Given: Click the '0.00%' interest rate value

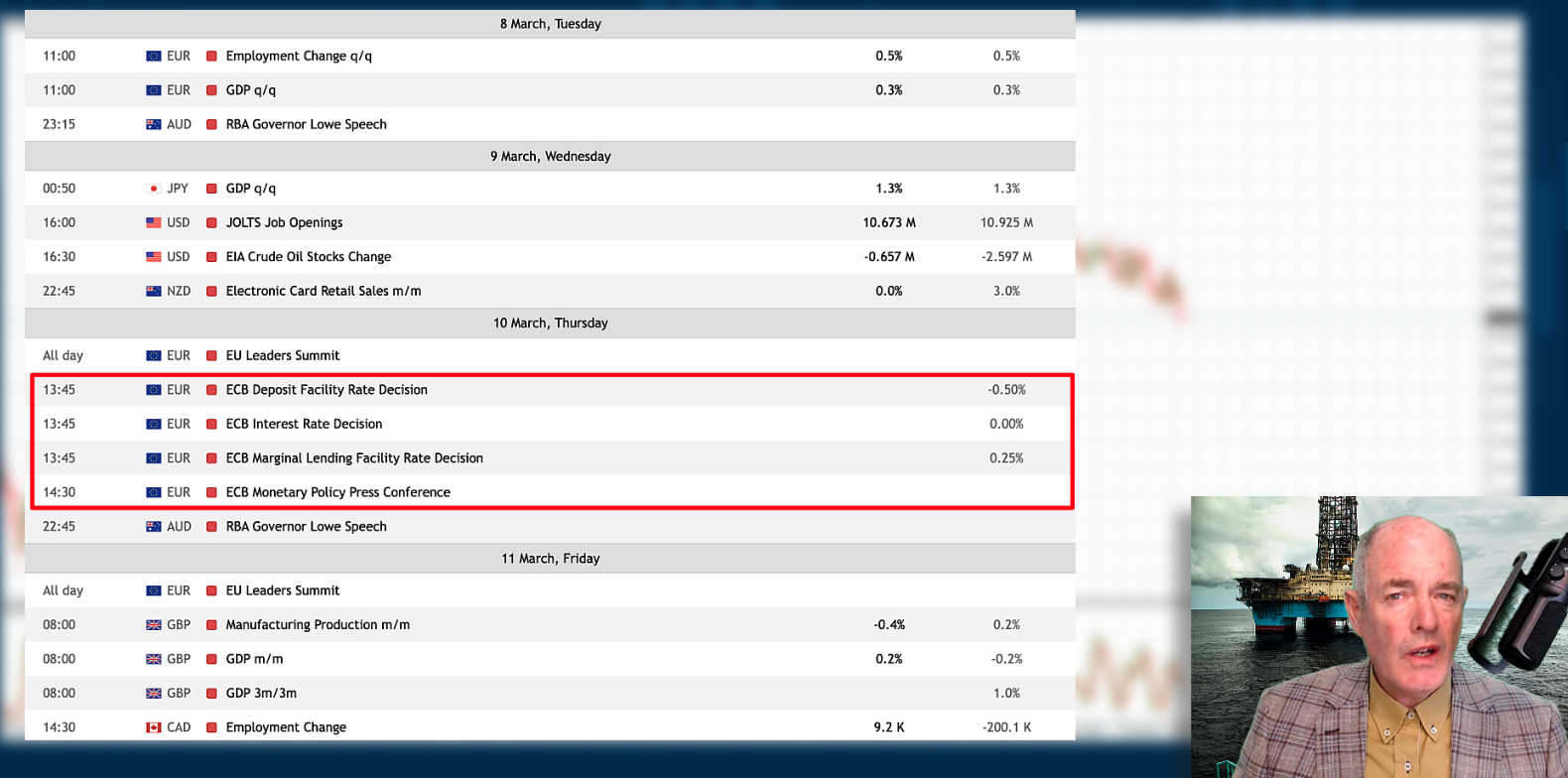Looking at the screenshot, I should point(1006,425).
